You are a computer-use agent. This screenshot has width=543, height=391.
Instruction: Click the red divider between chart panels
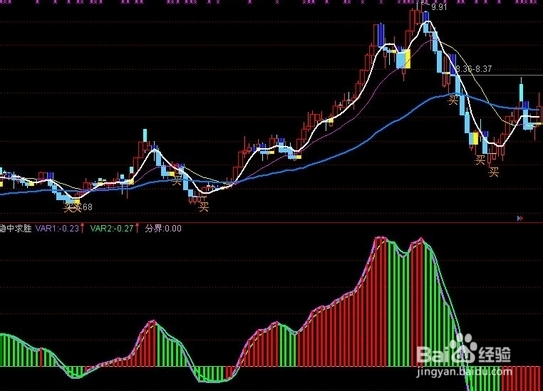coord(272,222)
